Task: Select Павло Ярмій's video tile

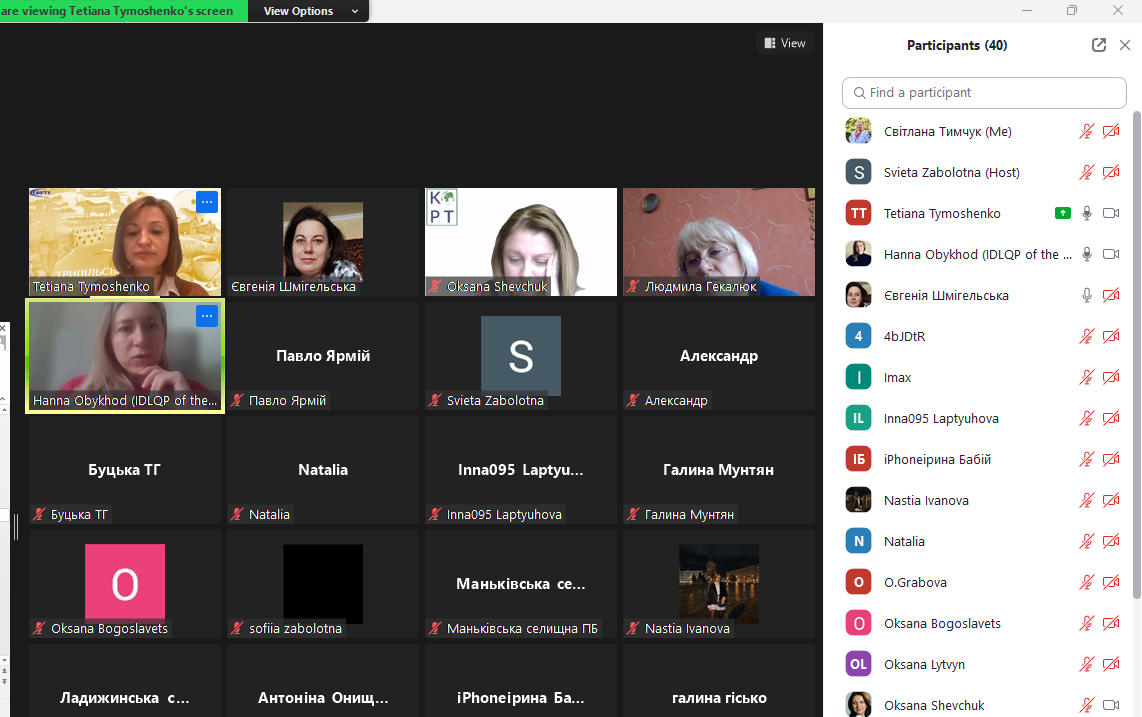Action: tap(323, 356)
